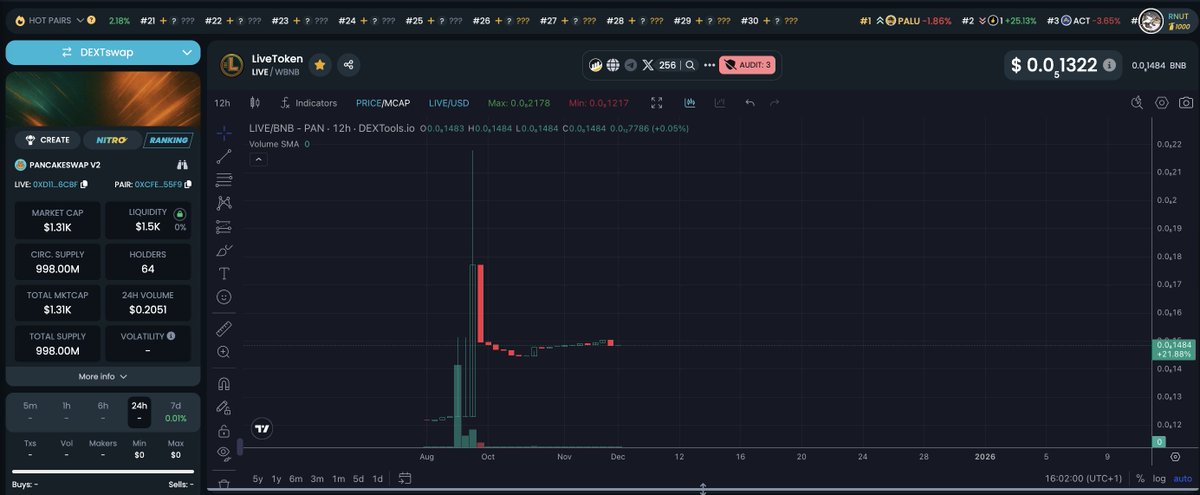The image size is (1200, 495).
Task: Open the timezone 16:02:00 (UTC+1) menu
Action: click(1083, 479)
